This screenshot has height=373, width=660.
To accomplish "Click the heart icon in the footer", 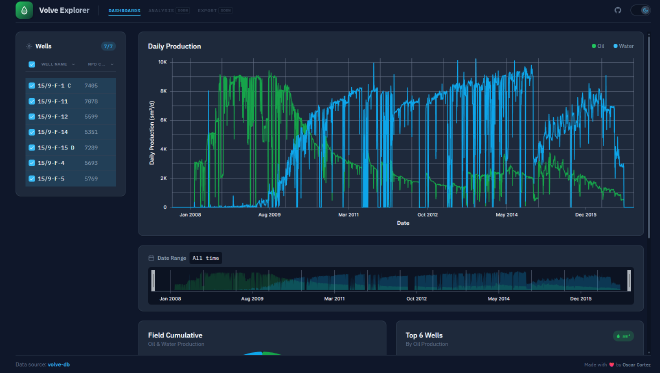I will click(x=611, y=365).
